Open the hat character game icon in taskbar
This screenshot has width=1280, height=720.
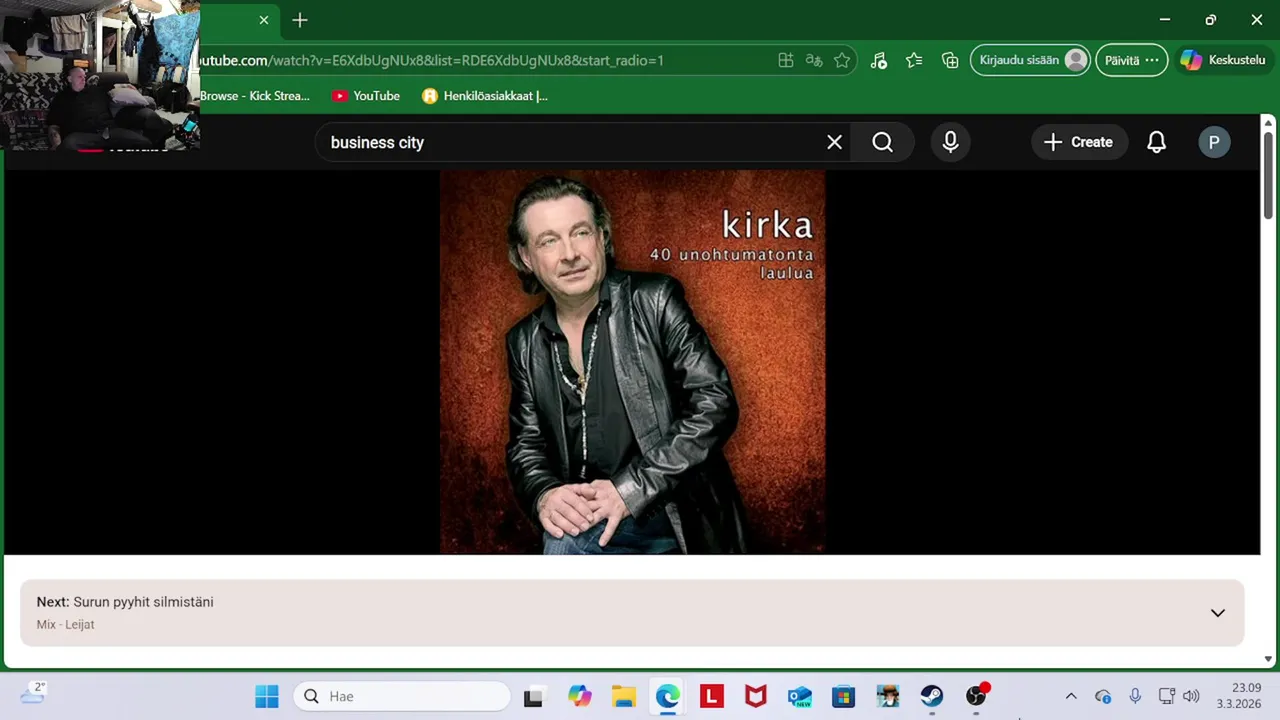[x=888, y=696]
